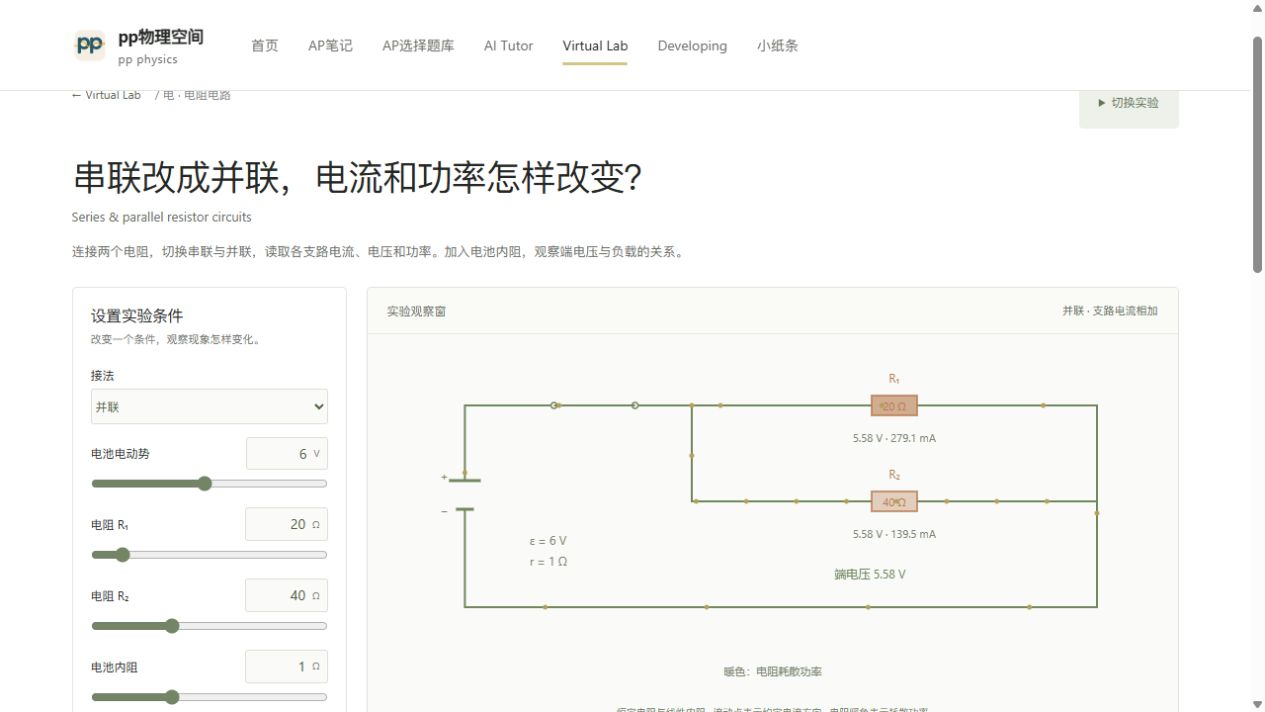Image resolution: width=1265 pixels, height=712 pixels.
Task: Click the 端电压 5.58 V reading
Action: (x=870, y=575)
